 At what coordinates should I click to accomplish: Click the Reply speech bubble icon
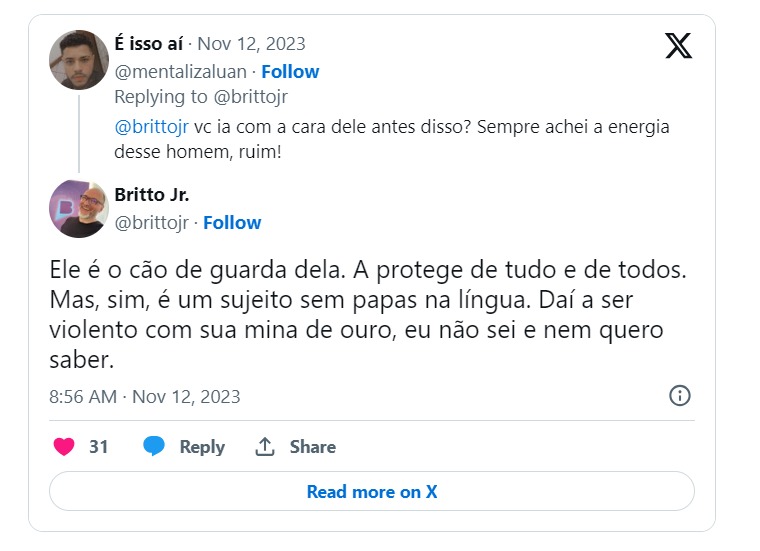154,447
